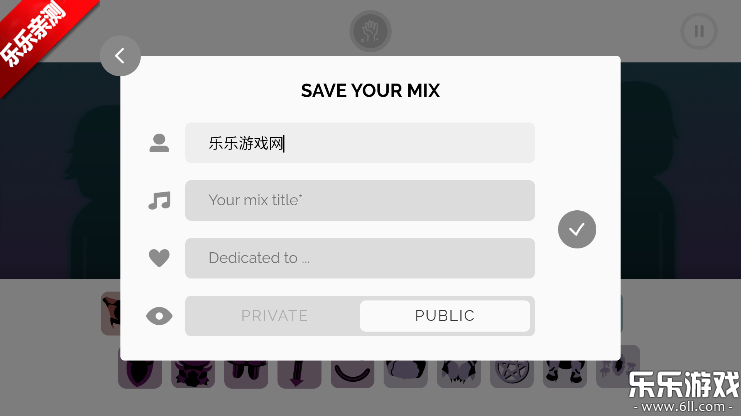This screenshot has height=416, width=741.
Task: Set mix visibility to PRIVATE
Action: pos(274,316)
